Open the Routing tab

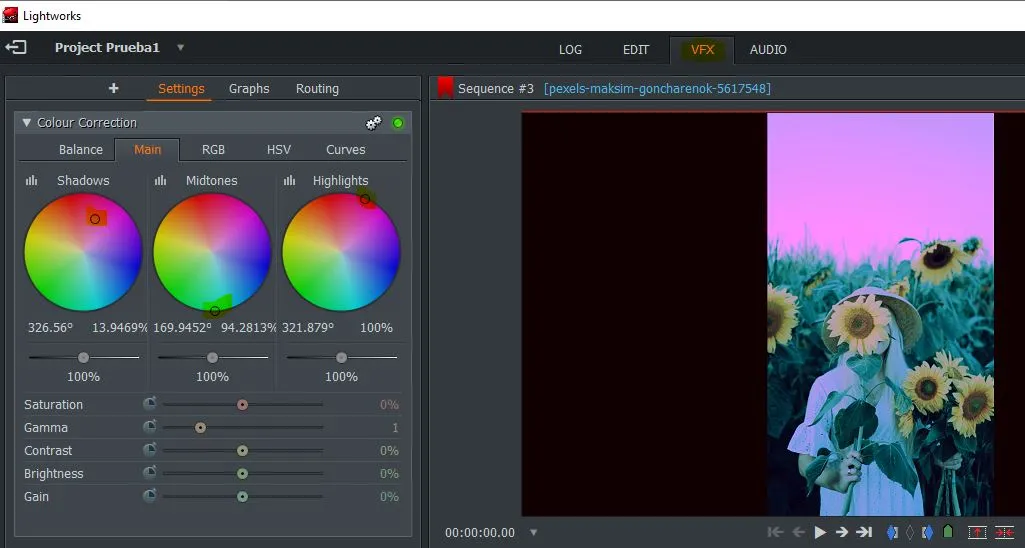pos(317,89)
